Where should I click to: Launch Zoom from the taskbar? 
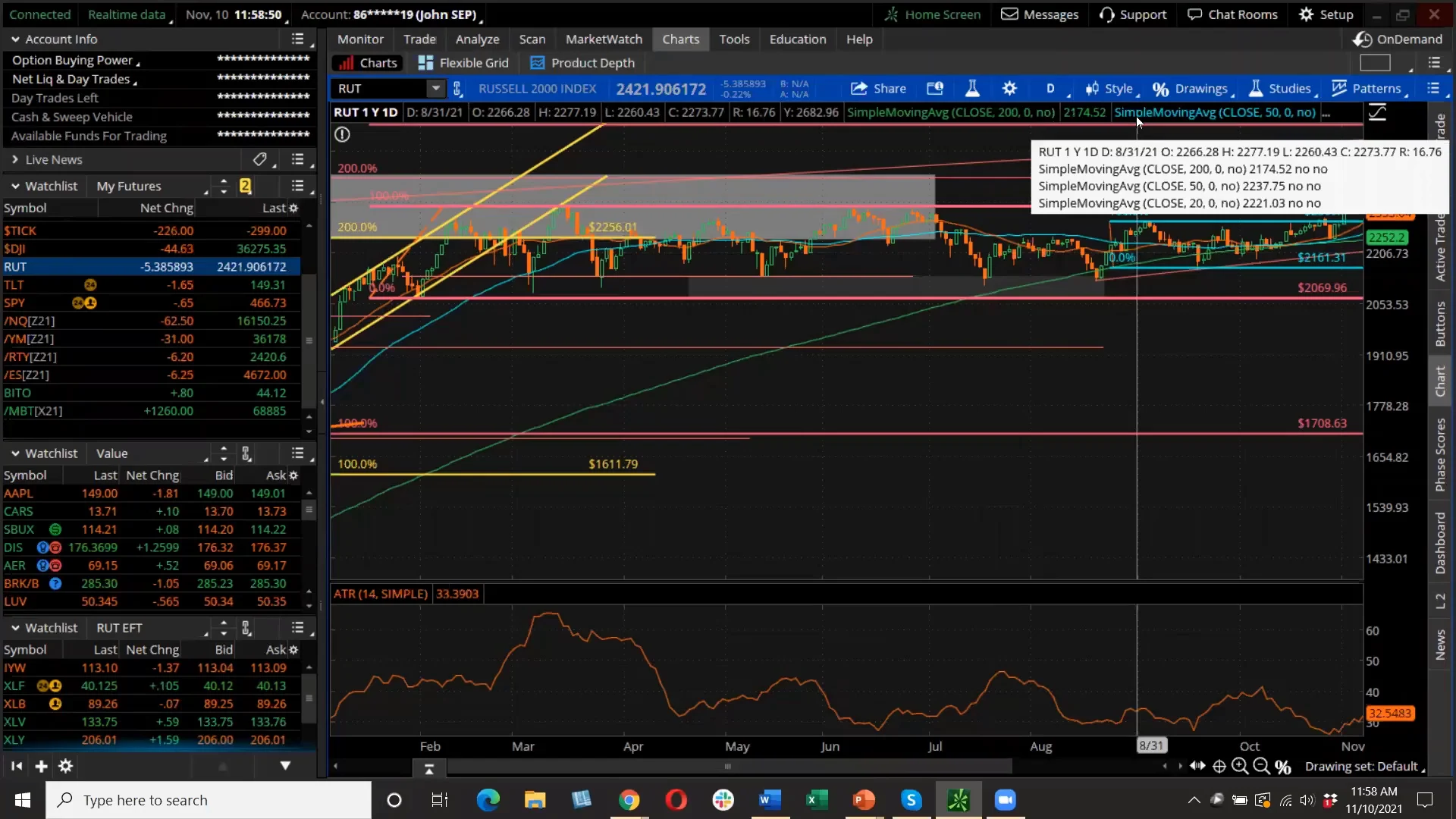[1005, 800]
